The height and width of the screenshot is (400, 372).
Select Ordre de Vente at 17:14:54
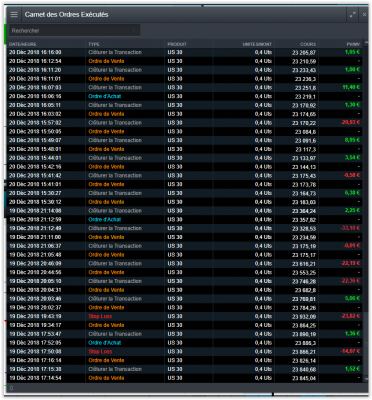tap(106, 378)
